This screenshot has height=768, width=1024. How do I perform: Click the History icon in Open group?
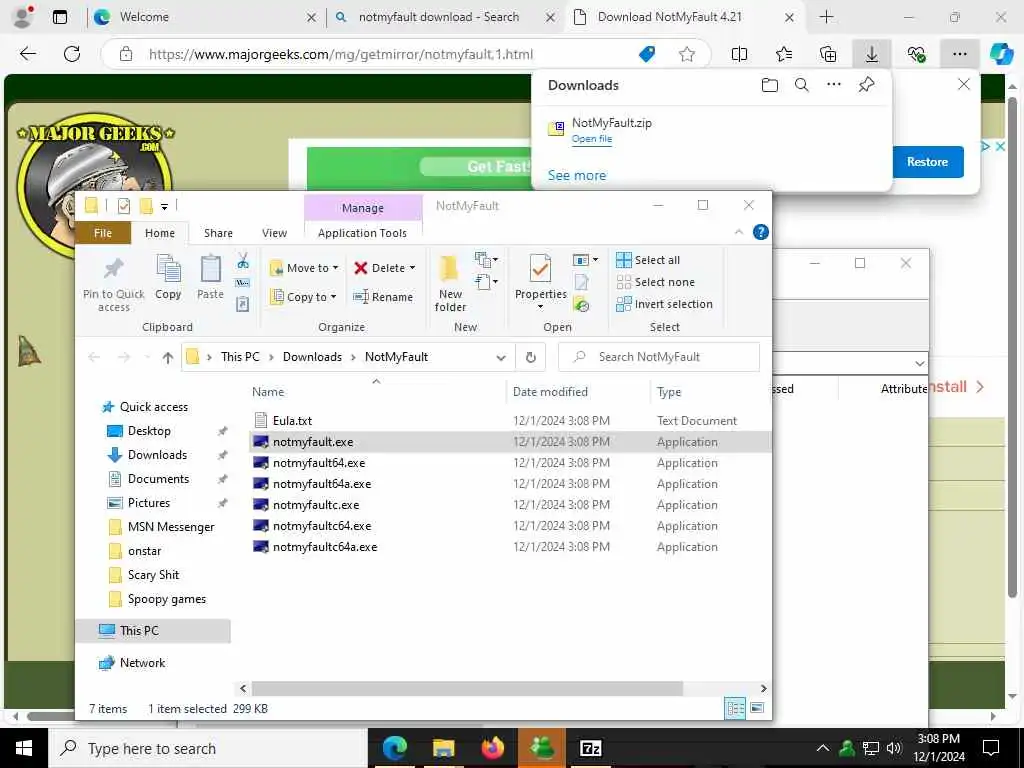pyautogui.click(x=581, y=304)
